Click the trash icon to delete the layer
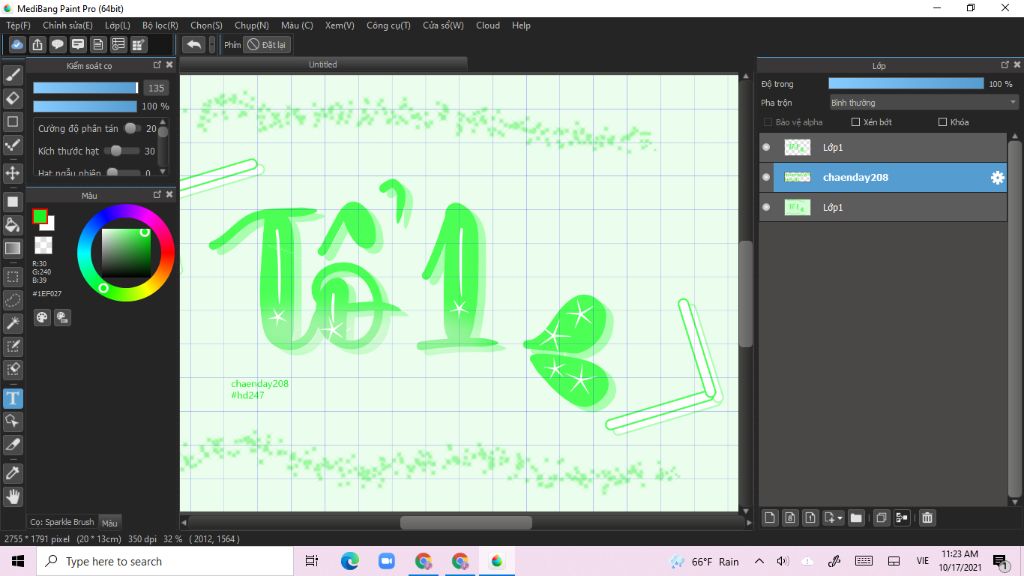The height and width of the screenshot is (576, 1024). click(927, 518)
